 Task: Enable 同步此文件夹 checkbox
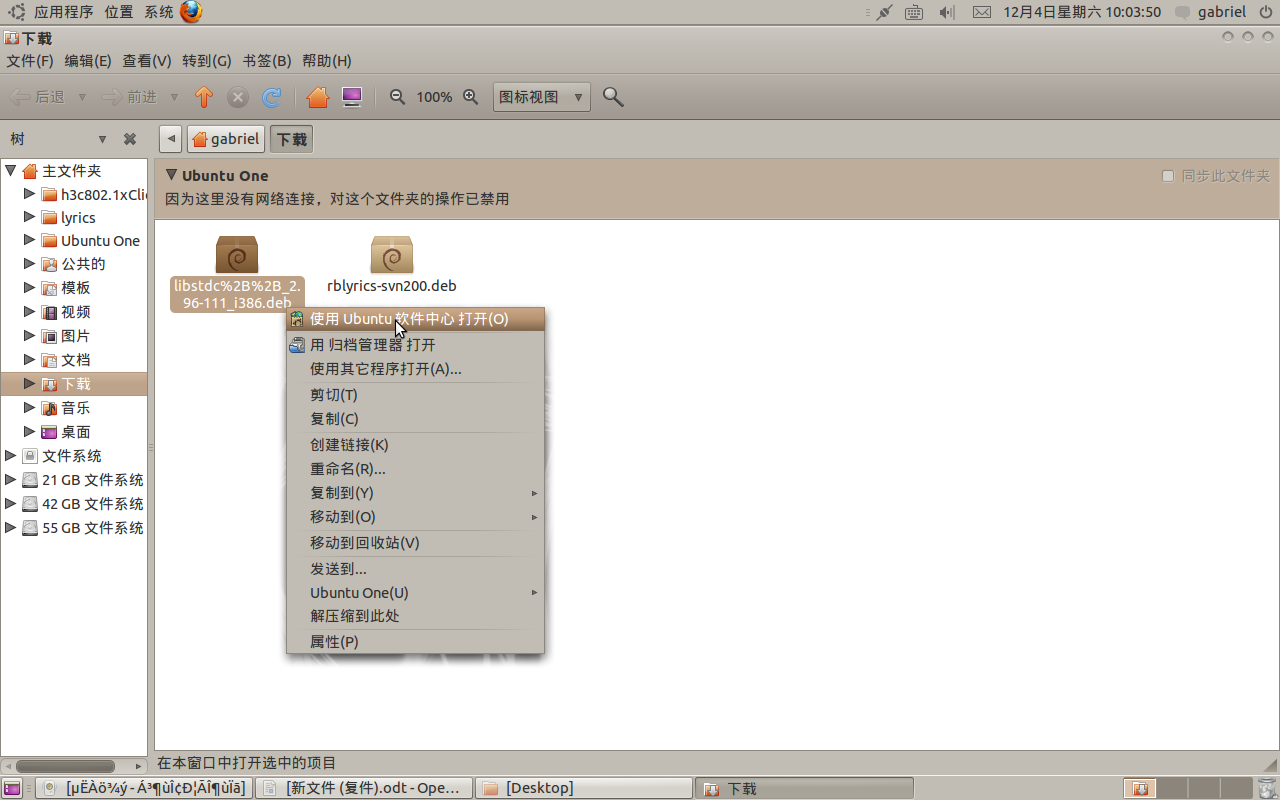tap(1167, 176)
